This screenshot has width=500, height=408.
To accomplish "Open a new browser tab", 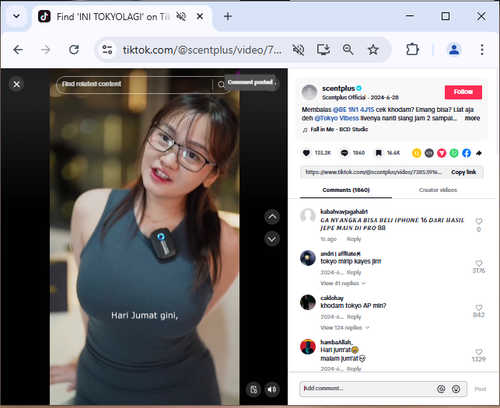I will tap(228, 16).
